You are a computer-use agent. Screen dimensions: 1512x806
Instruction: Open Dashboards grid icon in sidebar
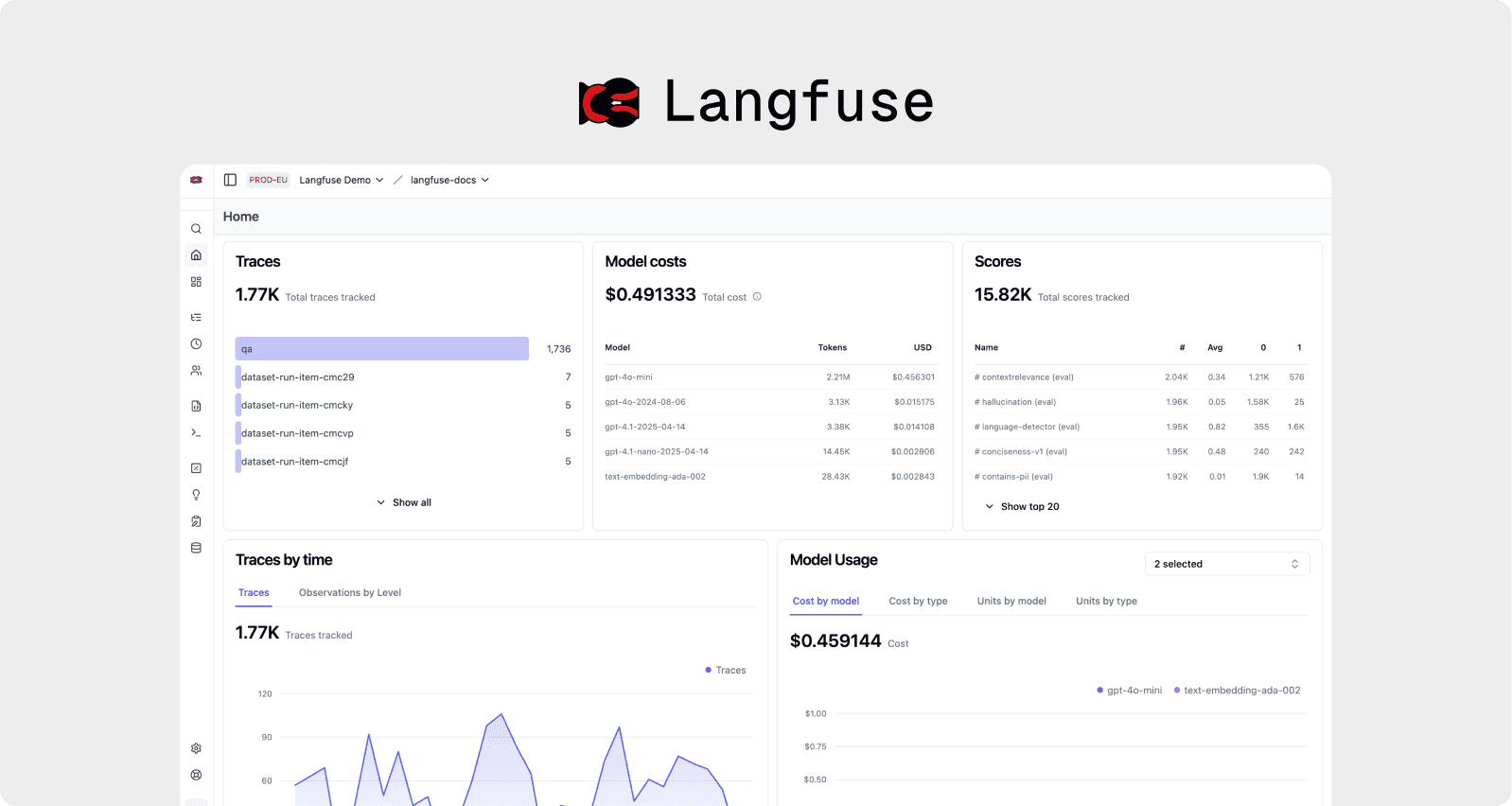pos(196,282)
